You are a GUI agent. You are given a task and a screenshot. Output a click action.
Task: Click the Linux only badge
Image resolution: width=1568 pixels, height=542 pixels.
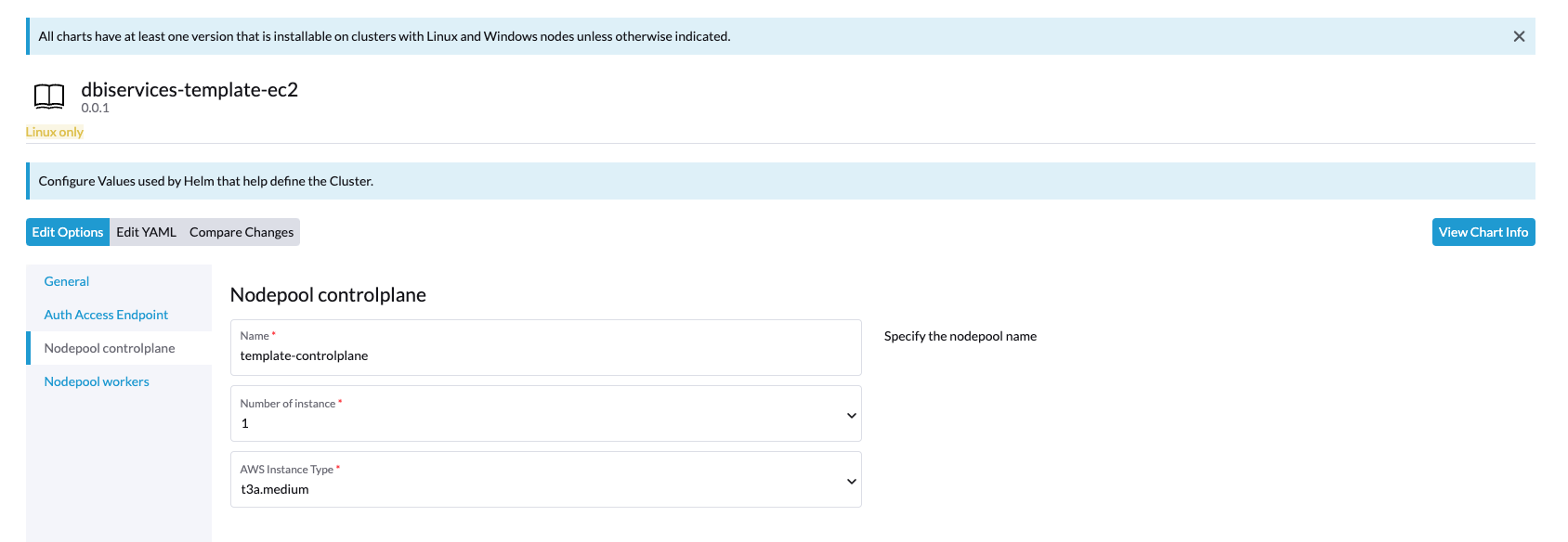click(55, 132)
